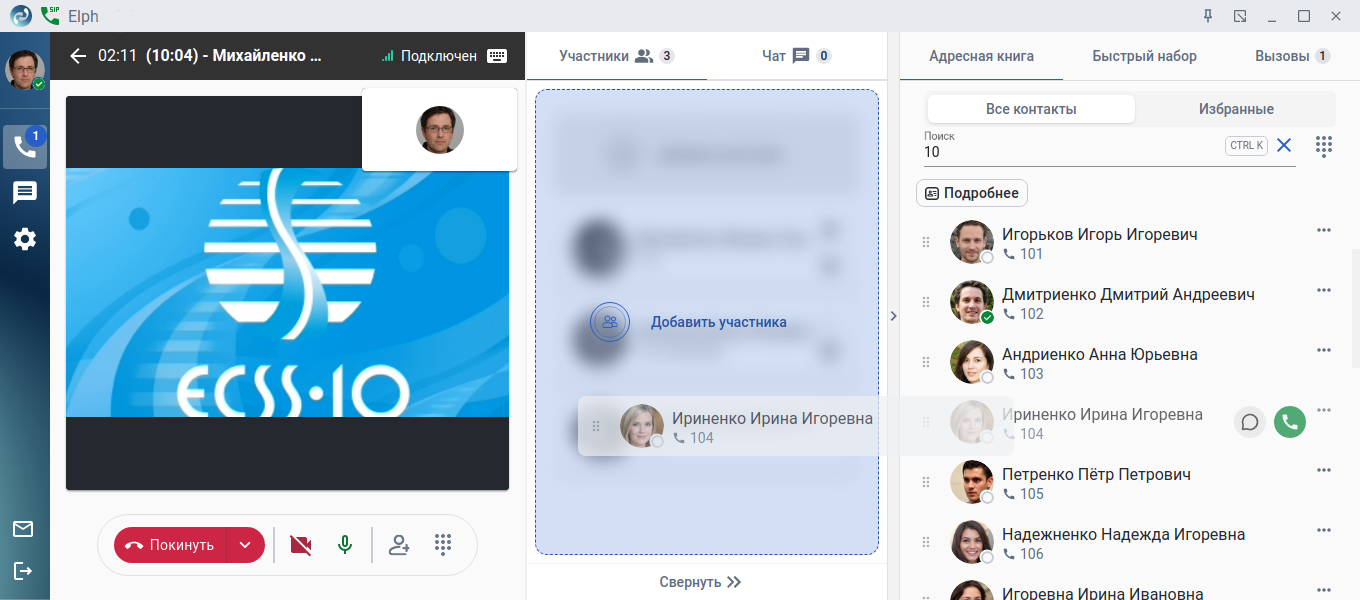The image size is (1360, 600).
Task: Open more options for Дмитриенко Дмитрий Андреевич
Action: coord(1324,290)
